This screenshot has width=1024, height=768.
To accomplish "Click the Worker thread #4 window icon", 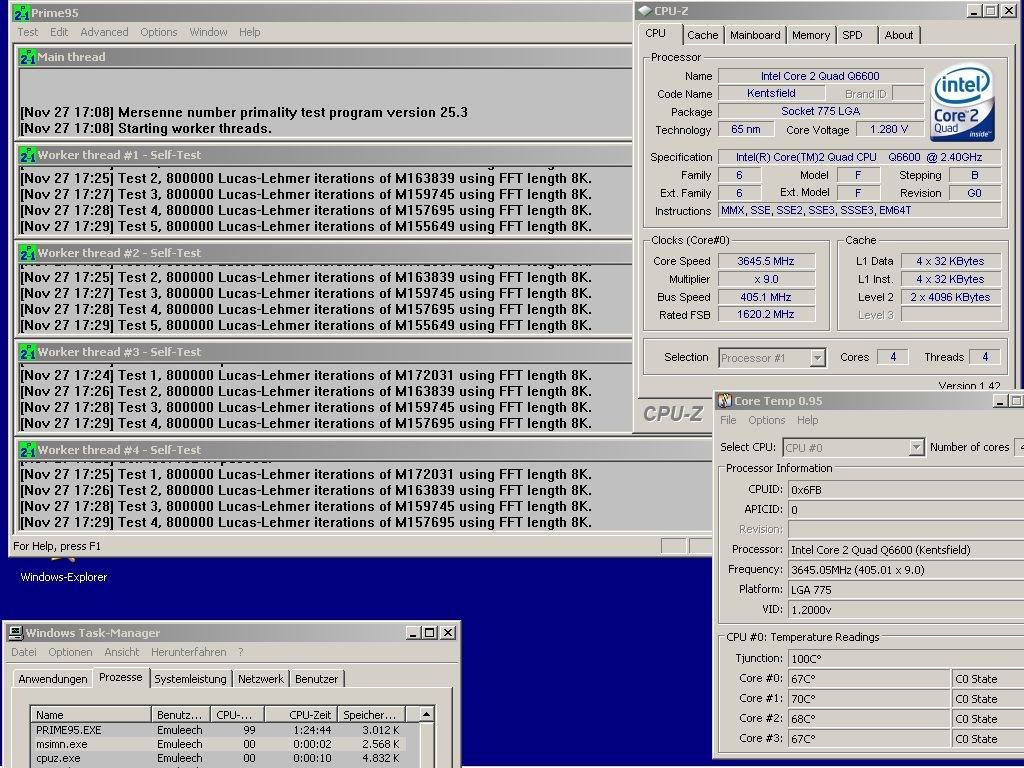I will pos(27,450).
